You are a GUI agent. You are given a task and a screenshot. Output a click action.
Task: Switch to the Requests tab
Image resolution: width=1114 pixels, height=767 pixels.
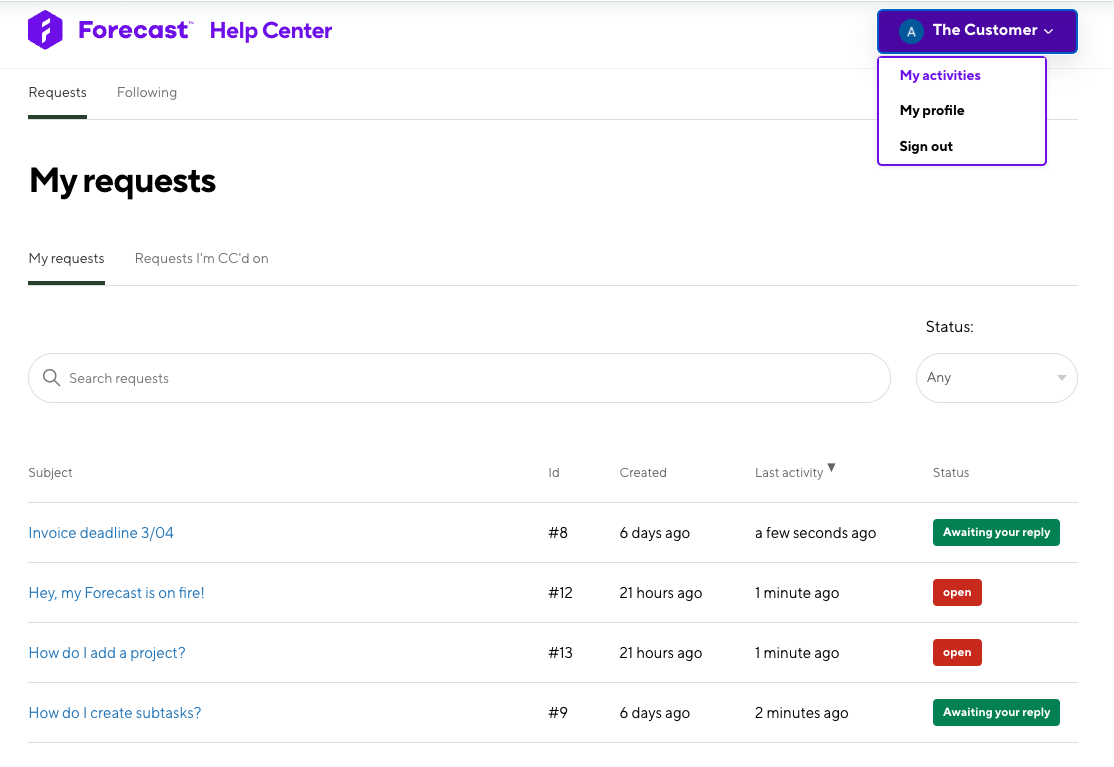coord(58,92)
